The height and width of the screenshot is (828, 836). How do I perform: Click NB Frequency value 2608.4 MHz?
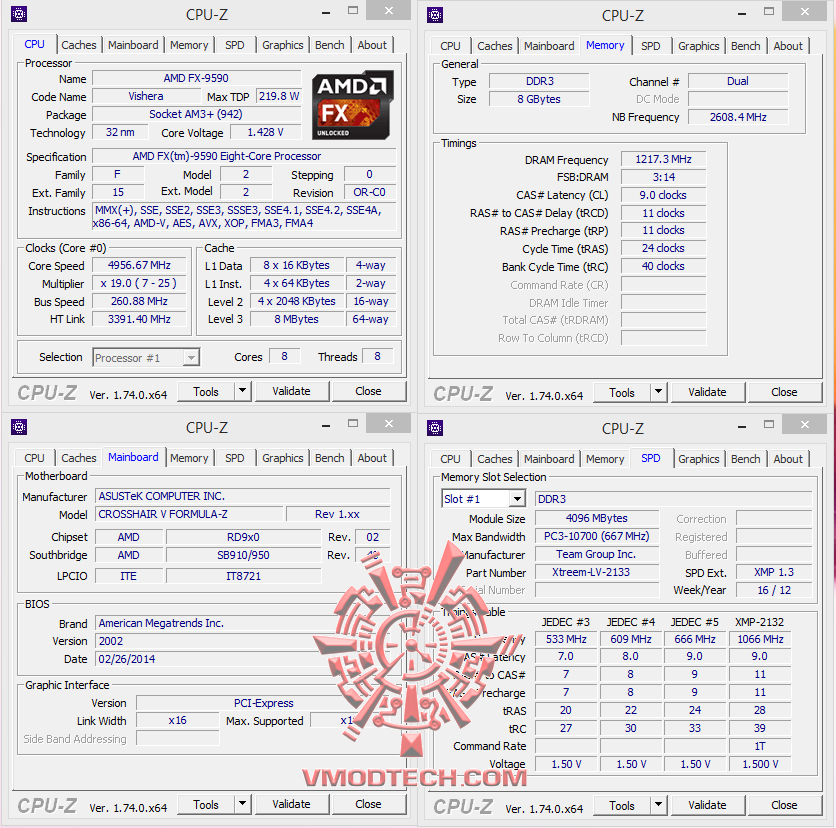click(x=738, y=117)
